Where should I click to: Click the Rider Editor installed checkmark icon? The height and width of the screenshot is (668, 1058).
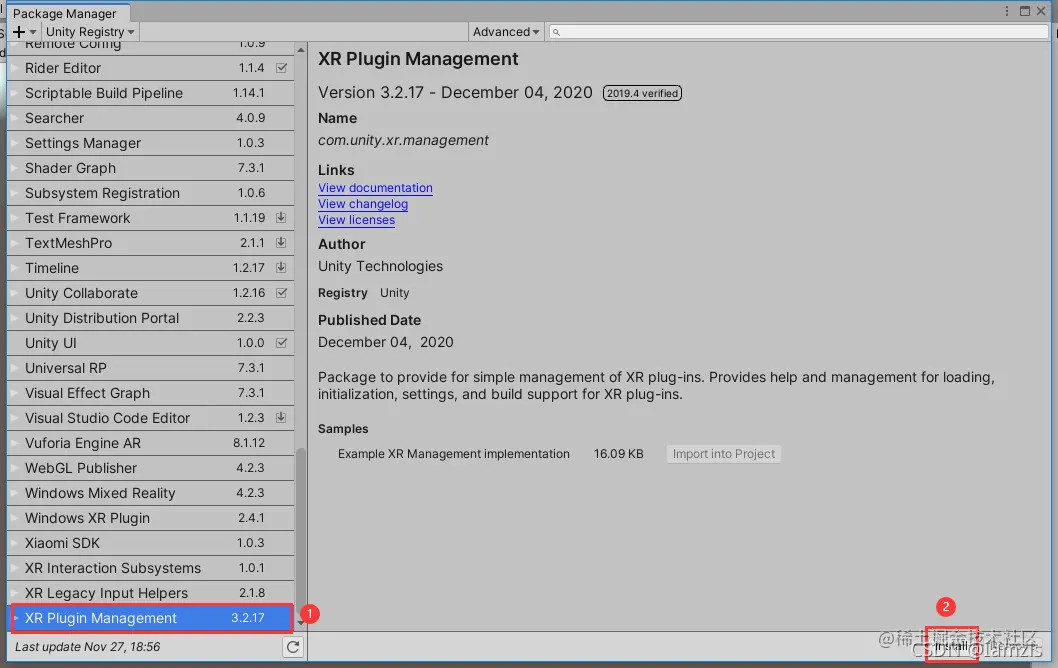[x=281, y=67]
